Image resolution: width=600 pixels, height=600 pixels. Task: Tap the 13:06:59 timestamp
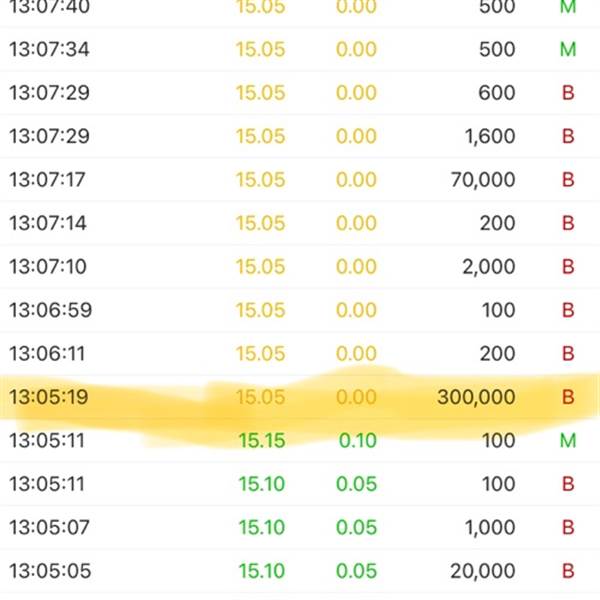(x=51, y=310)
